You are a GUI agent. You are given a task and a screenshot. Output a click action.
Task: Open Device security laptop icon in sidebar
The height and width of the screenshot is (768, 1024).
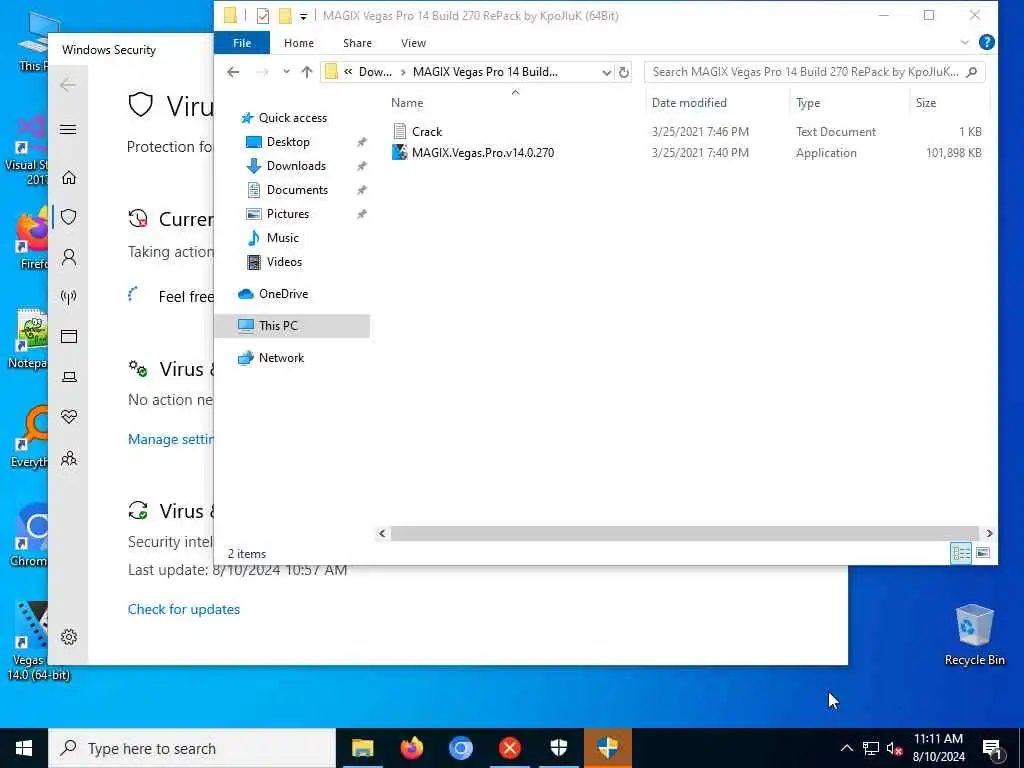pos(69,377)
